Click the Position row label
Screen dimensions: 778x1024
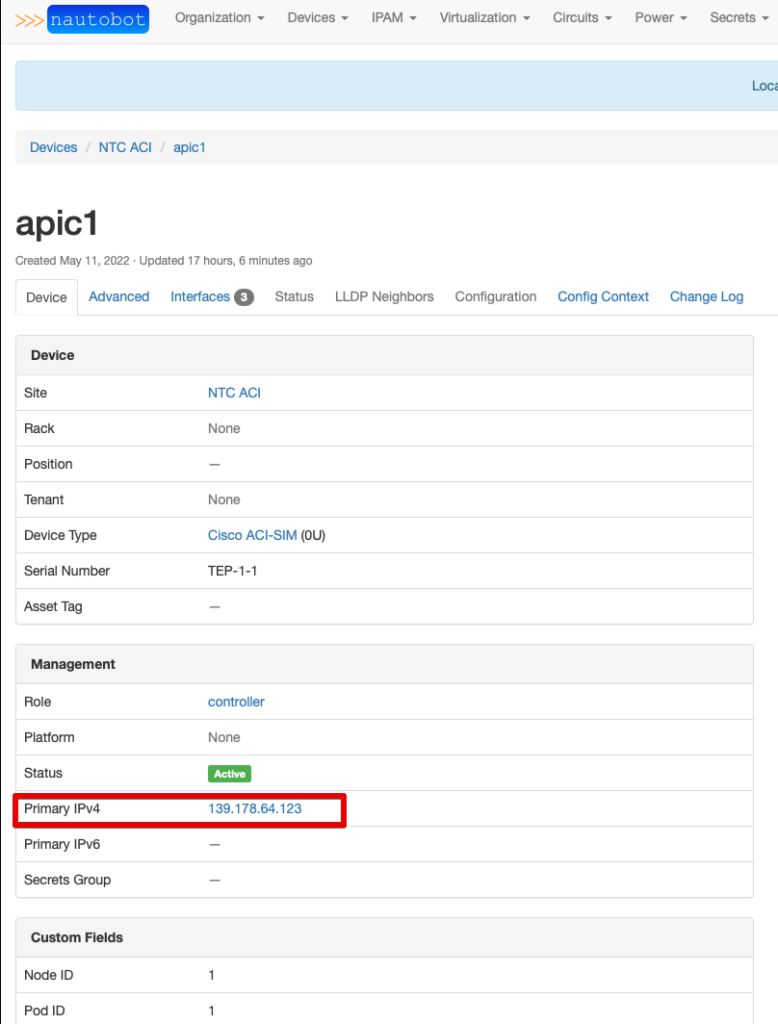pos(48,464)
